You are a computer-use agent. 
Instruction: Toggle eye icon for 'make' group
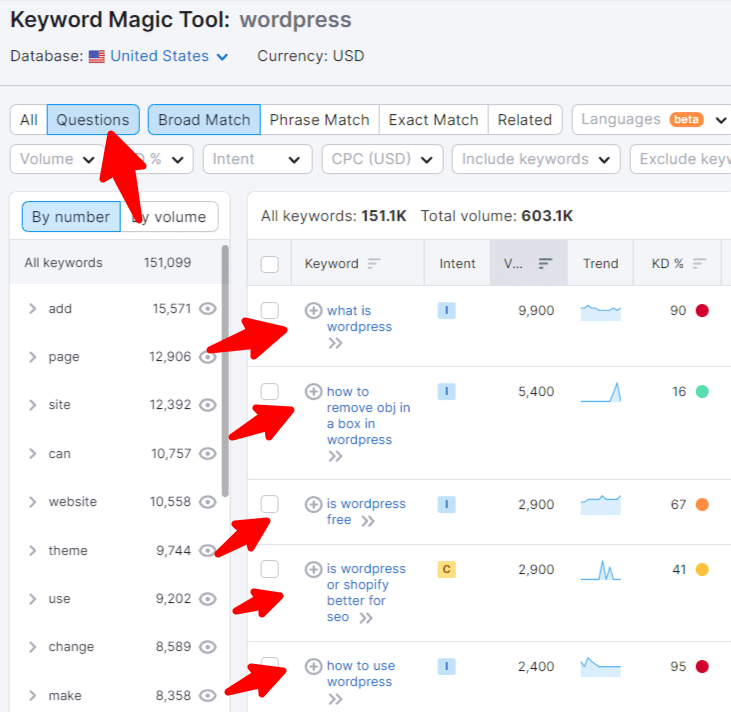(207, 696)
